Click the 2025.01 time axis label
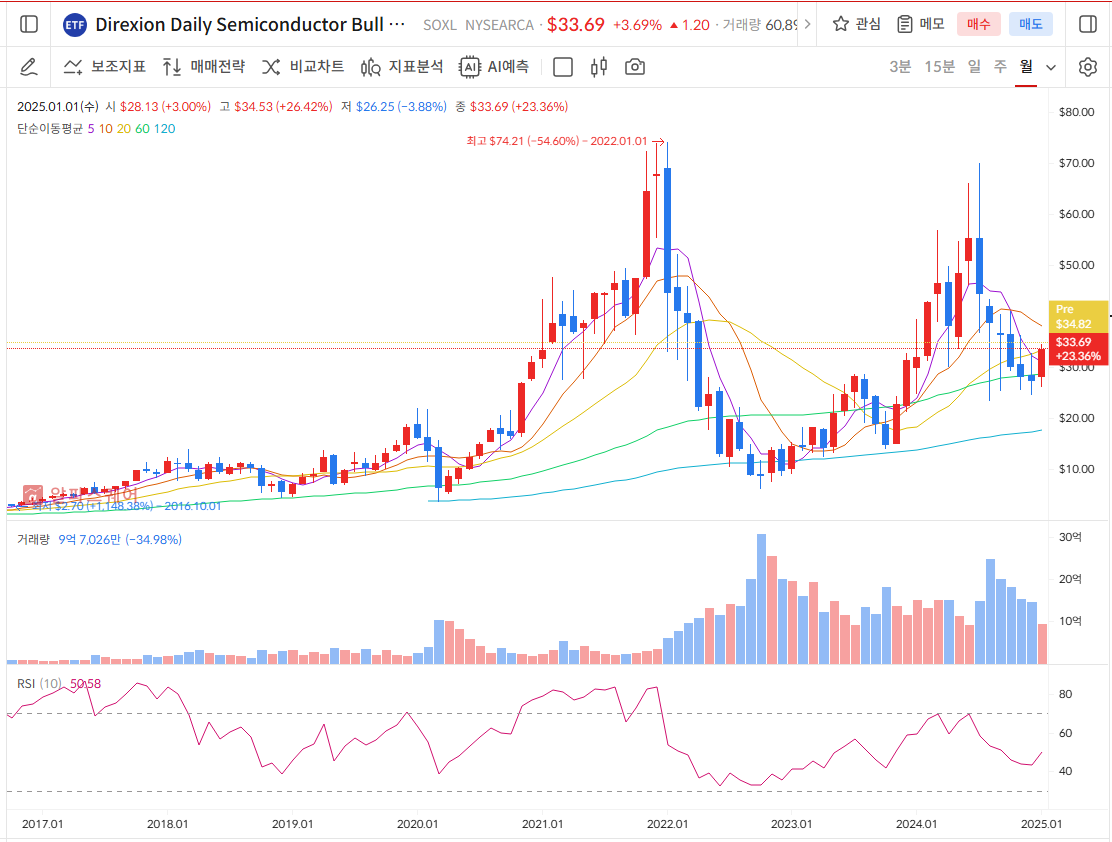 tap(1041, 824)
